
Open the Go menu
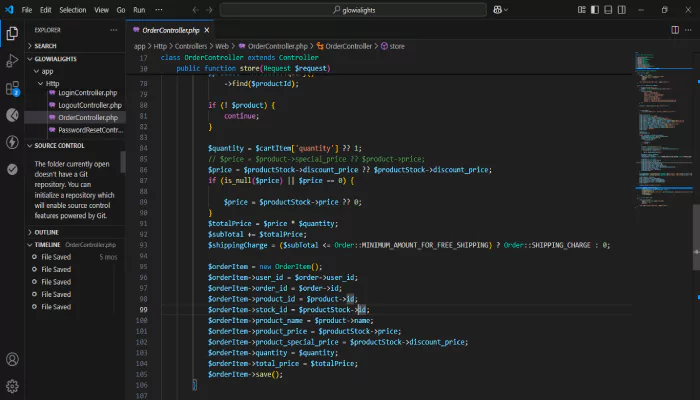121,10
